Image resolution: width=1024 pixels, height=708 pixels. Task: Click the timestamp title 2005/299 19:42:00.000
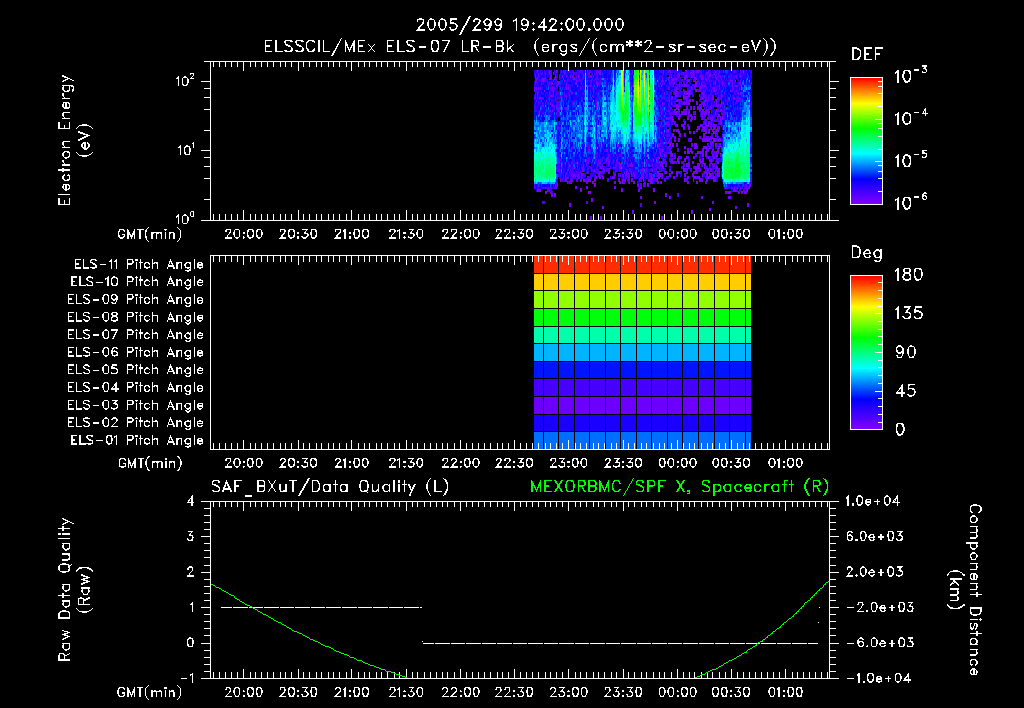pos(520,25)
